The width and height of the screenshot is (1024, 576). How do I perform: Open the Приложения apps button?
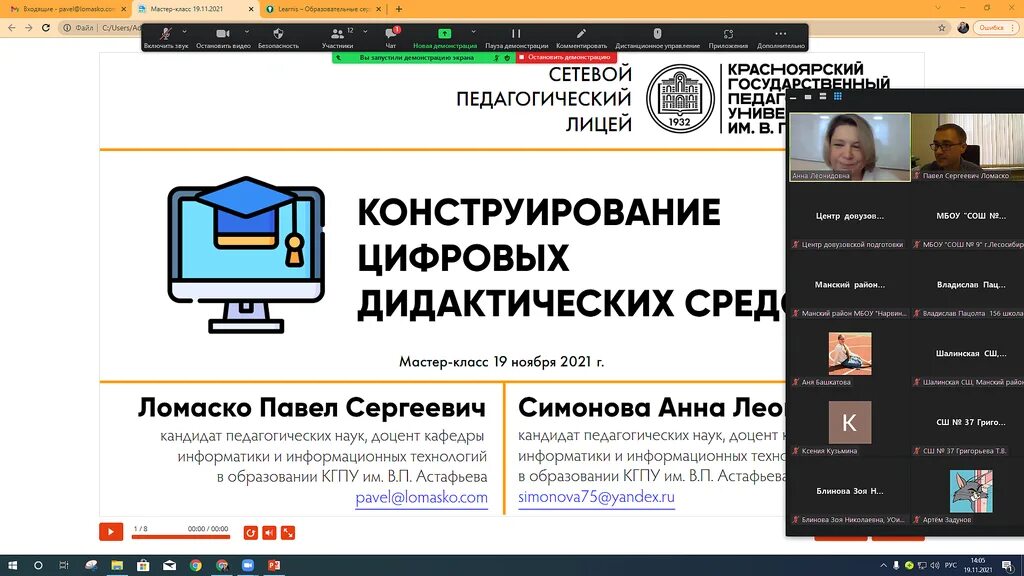(728, 38)
